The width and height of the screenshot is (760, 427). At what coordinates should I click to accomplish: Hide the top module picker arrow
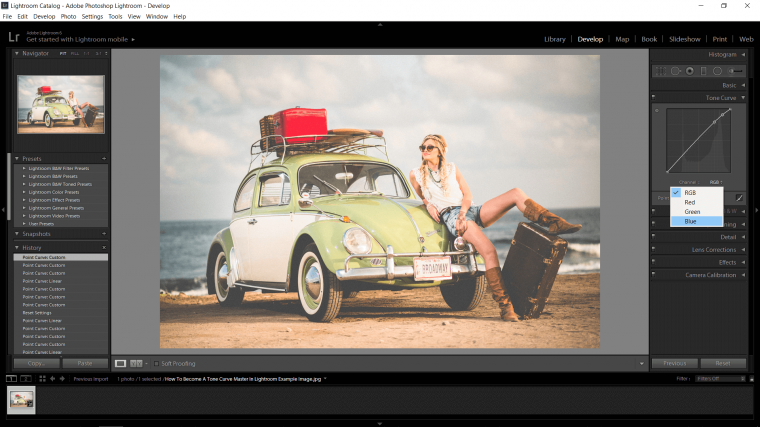pyautogui.click(x=380, y=24)
